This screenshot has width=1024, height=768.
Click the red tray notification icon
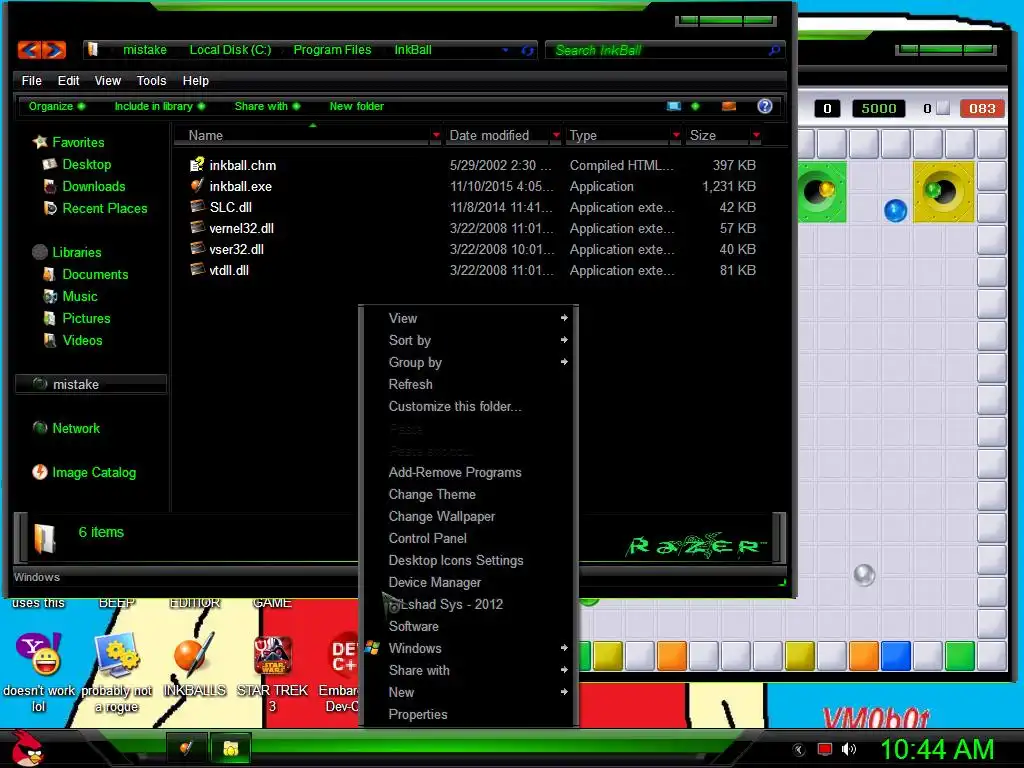coord(825,749)
